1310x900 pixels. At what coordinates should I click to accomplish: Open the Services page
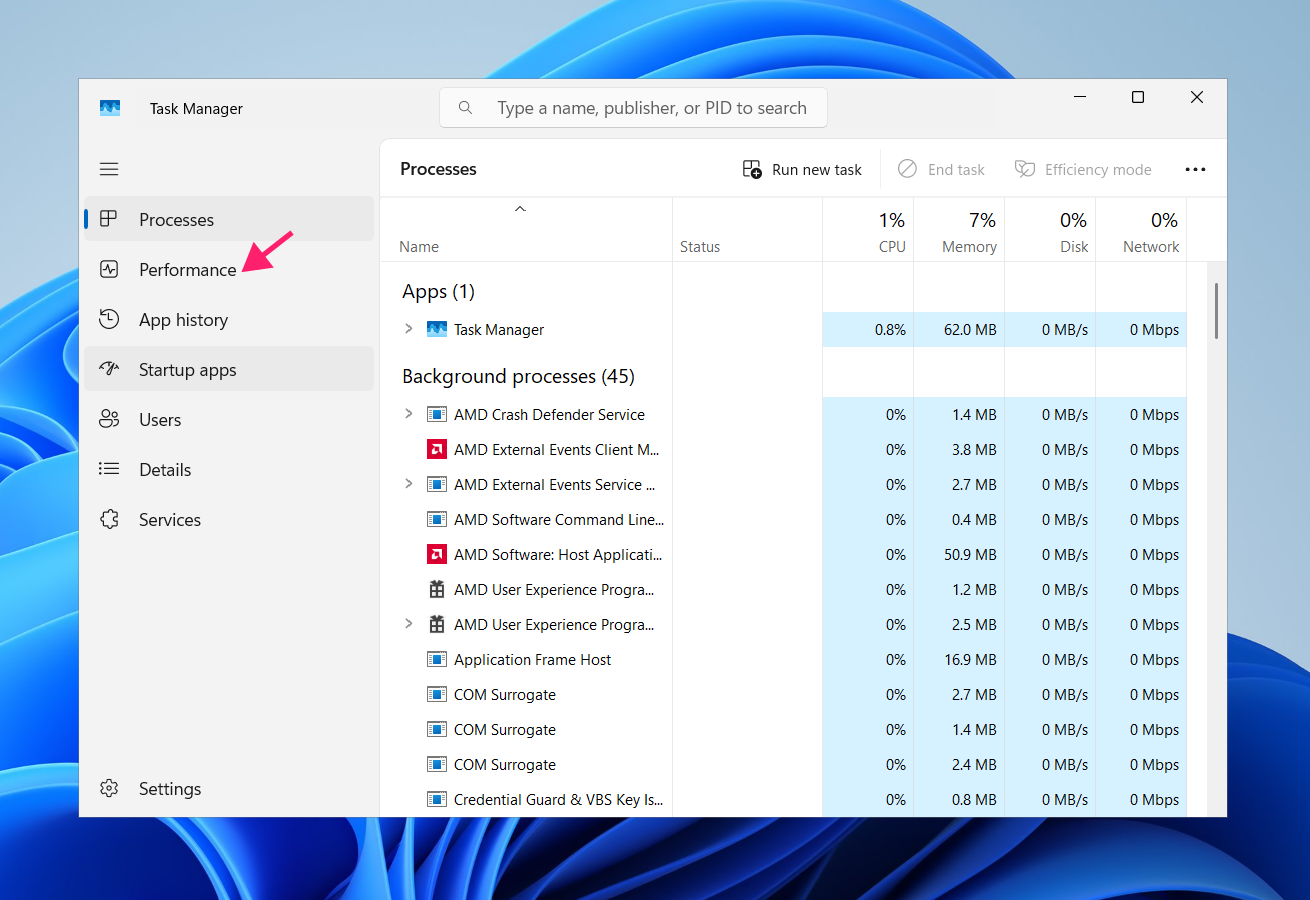[229, 519]
